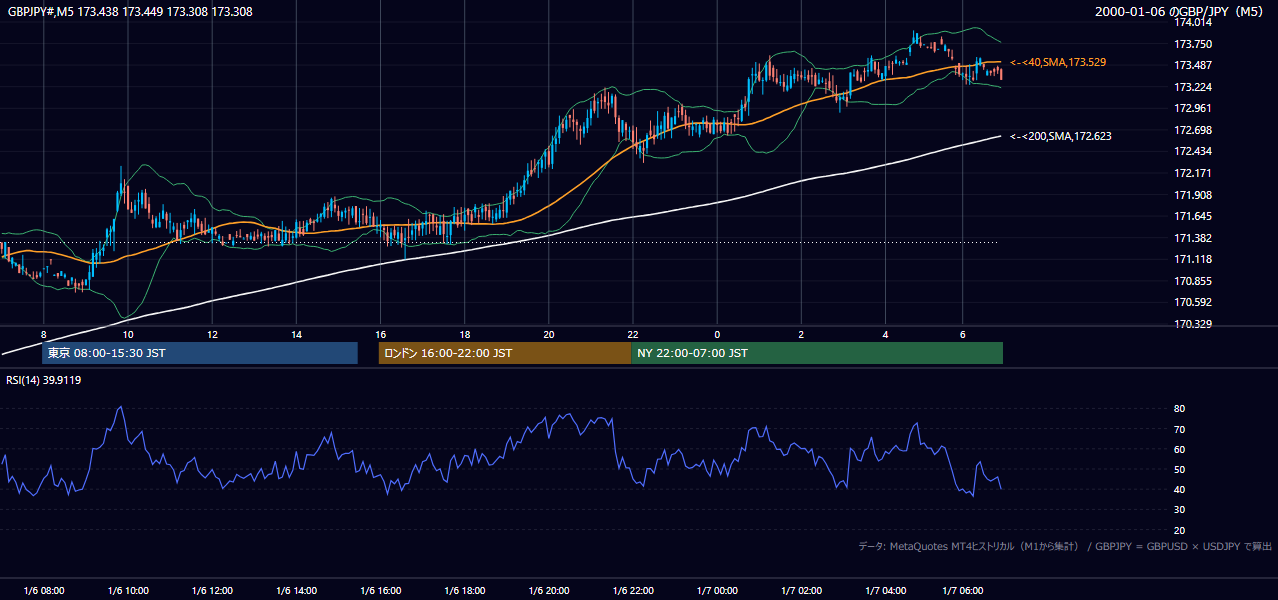Select the NY 22:00-07:00 JST session bar
This screenshot has height=600, width=1278.
coord(817,353)
